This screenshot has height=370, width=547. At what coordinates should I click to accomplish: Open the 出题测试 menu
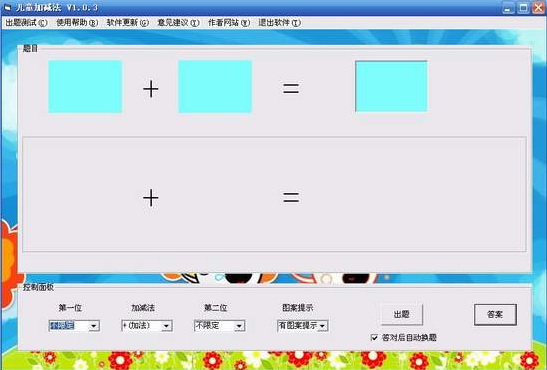[x=26, y=23]
